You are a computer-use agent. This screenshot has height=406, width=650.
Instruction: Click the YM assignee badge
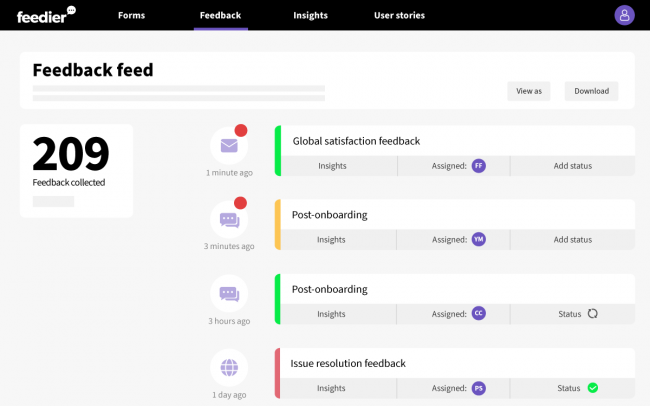pyautogui.click(x=479, y=240)
